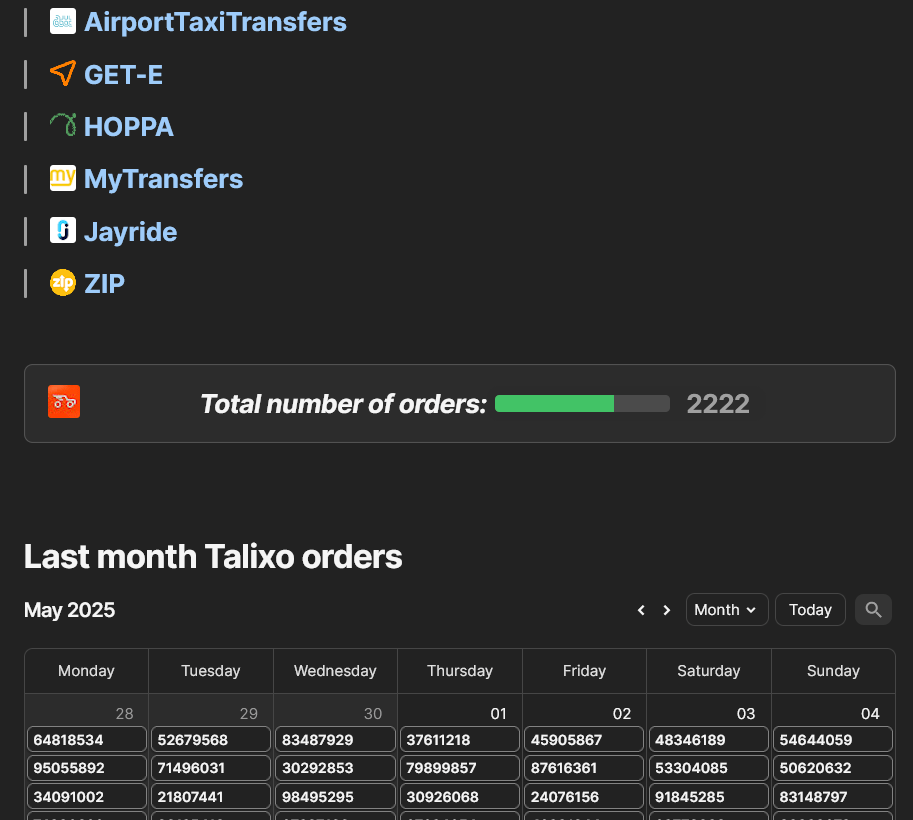Open the Month view dropdown
Screen dimensions: 913x820
click(x=727, y=610)
